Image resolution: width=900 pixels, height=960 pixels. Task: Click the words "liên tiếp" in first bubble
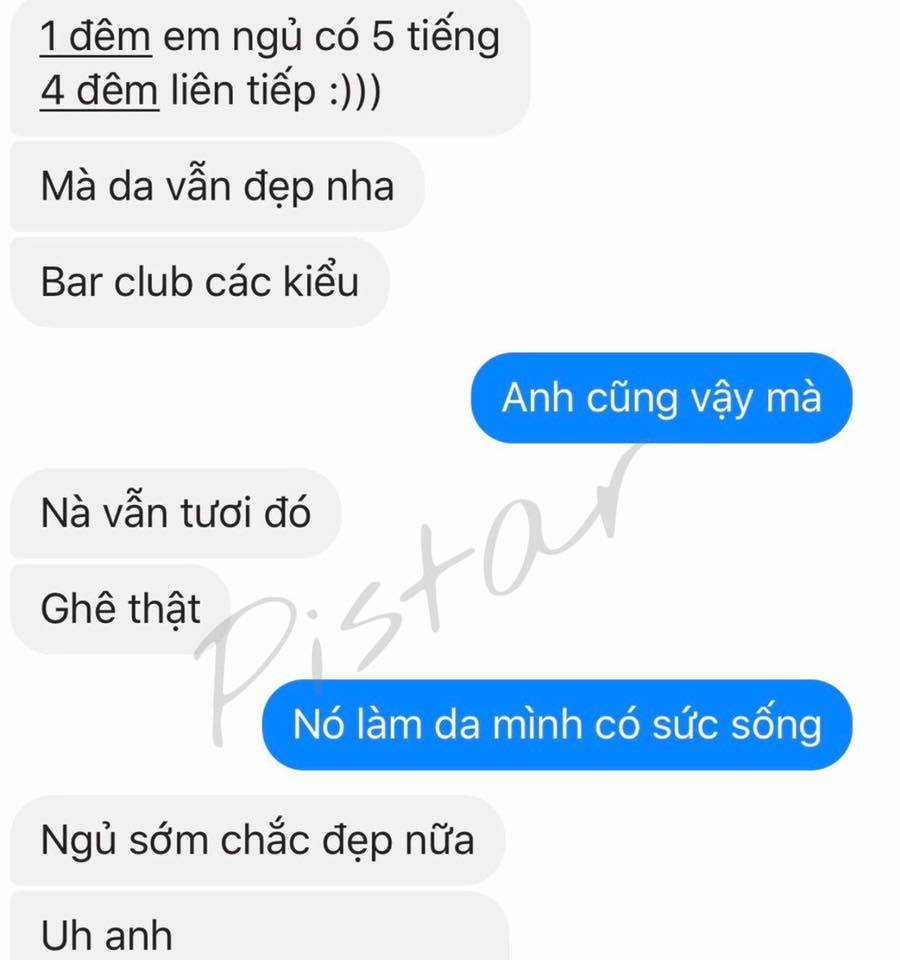243,91
